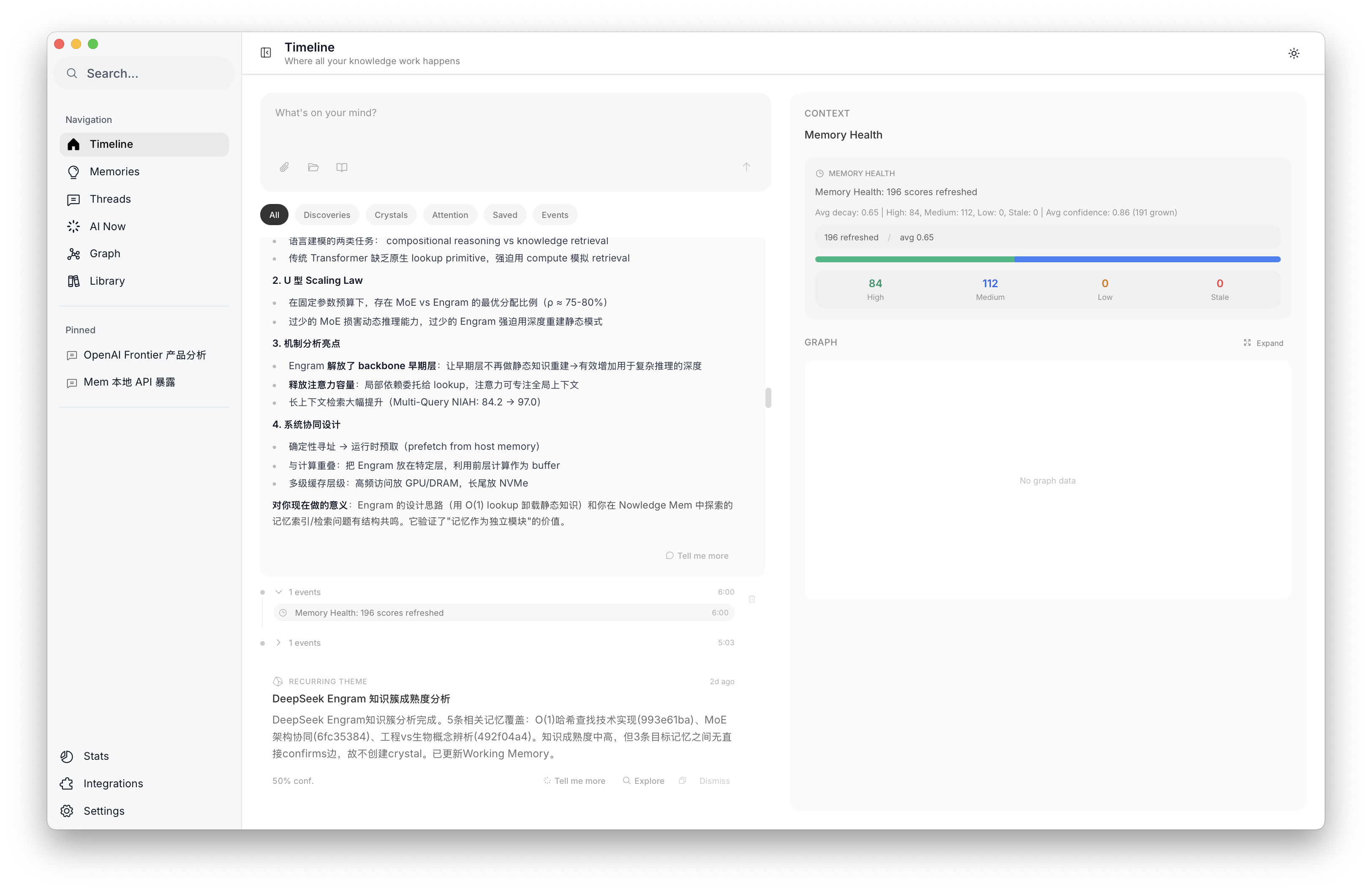Dismiss the DeepSeek Engram theme card
Image resolution: width=1372 pixels, height=892 pixels.
(x=714, y=781)
